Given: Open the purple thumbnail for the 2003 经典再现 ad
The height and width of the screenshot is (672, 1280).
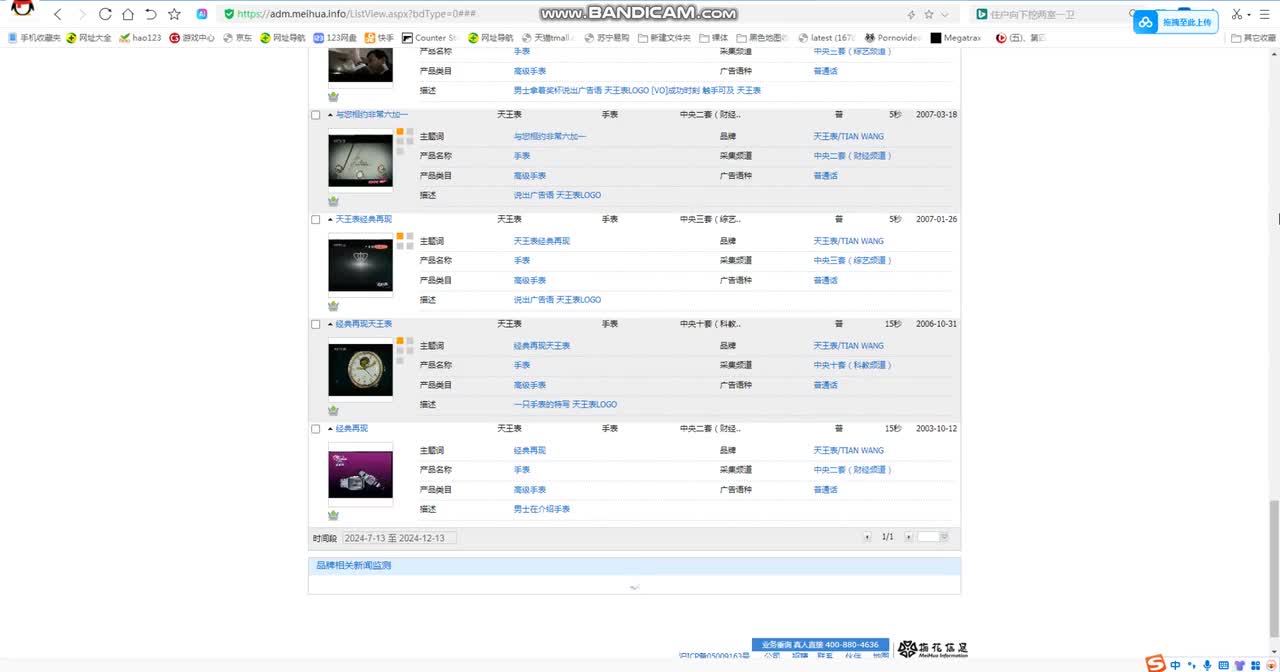Looking at the screenshot, I should click(360, 474).
